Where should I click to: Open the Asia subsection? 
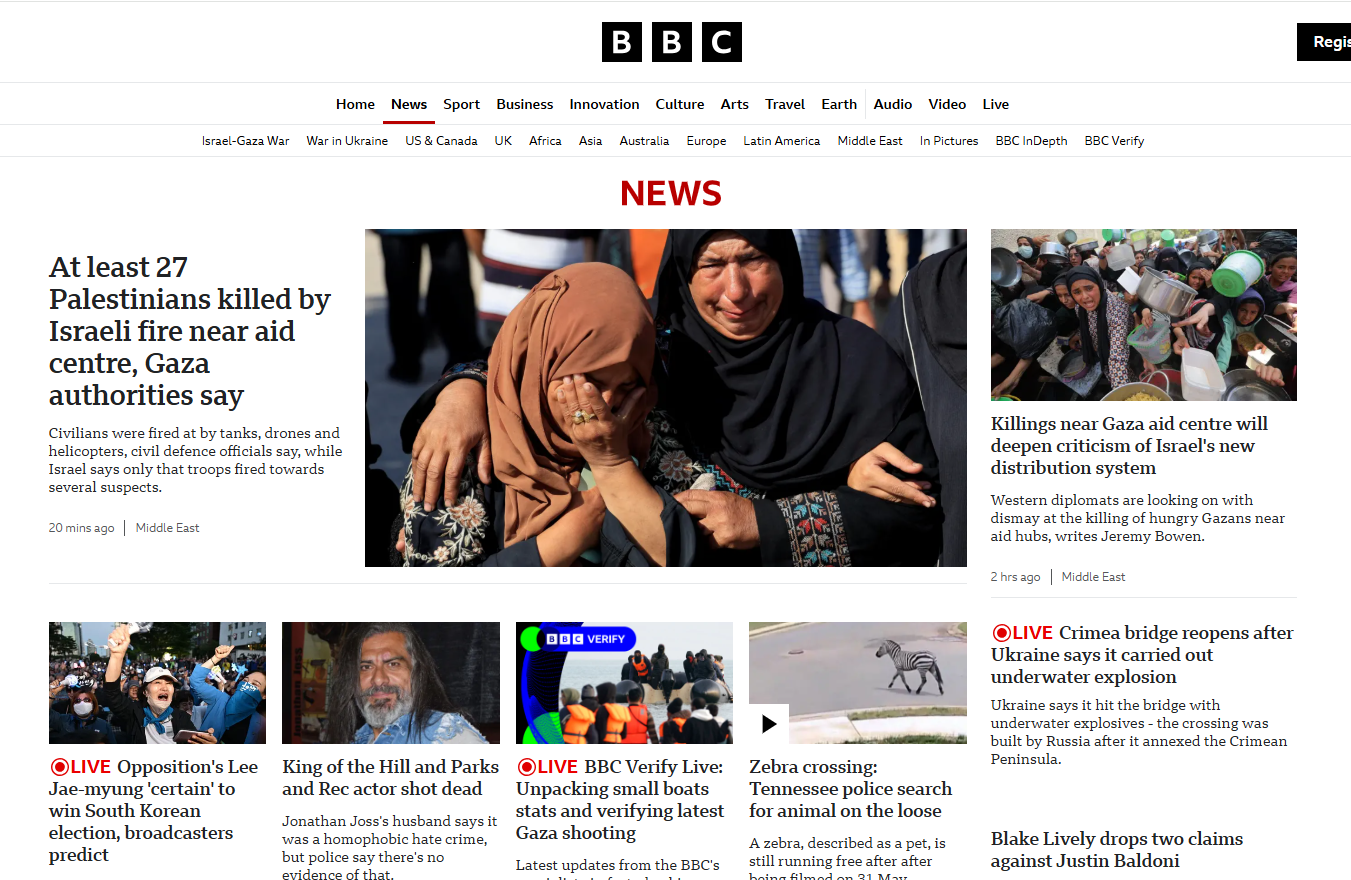point(590,141)
